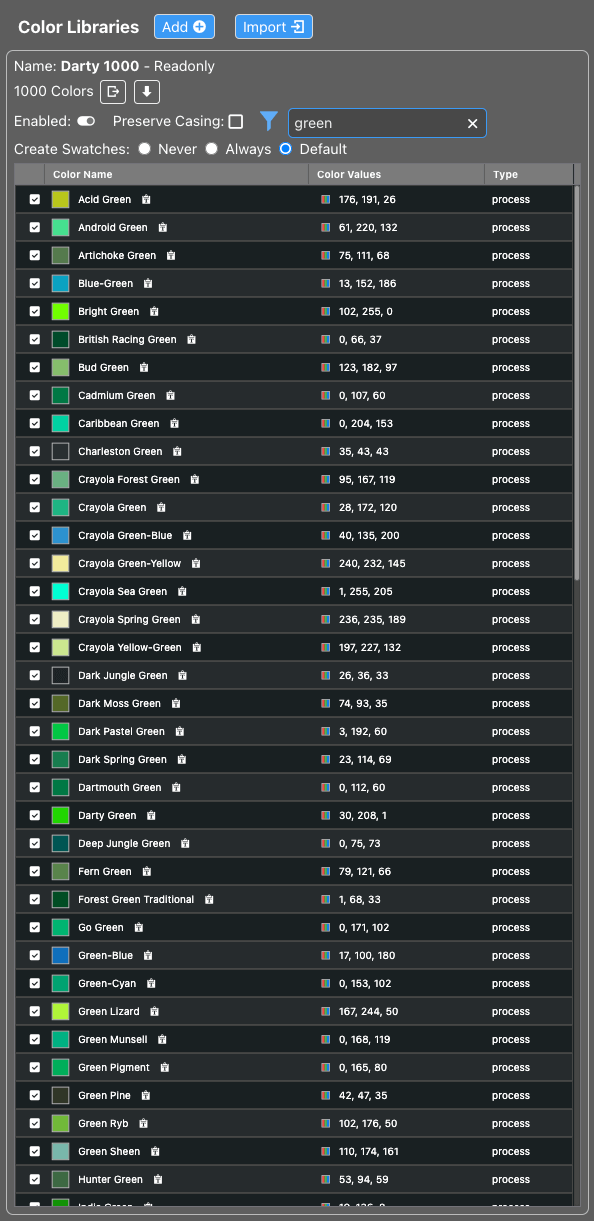Open the filter funnel icon beside search
The image size is (594, 1221).
pos(268,121)
